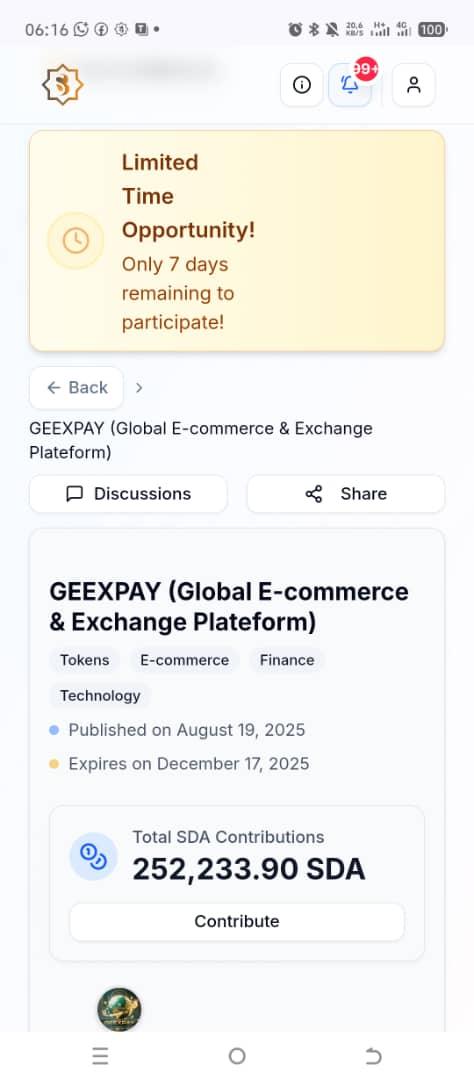Select the Finance tag
The height and width of the screenshot is (1080, 474).
(x=287, y=660)
